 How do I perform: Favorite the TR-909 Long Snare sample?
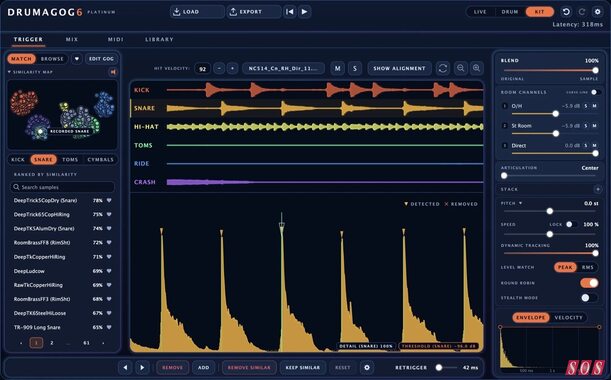click(x=109, y=327)
